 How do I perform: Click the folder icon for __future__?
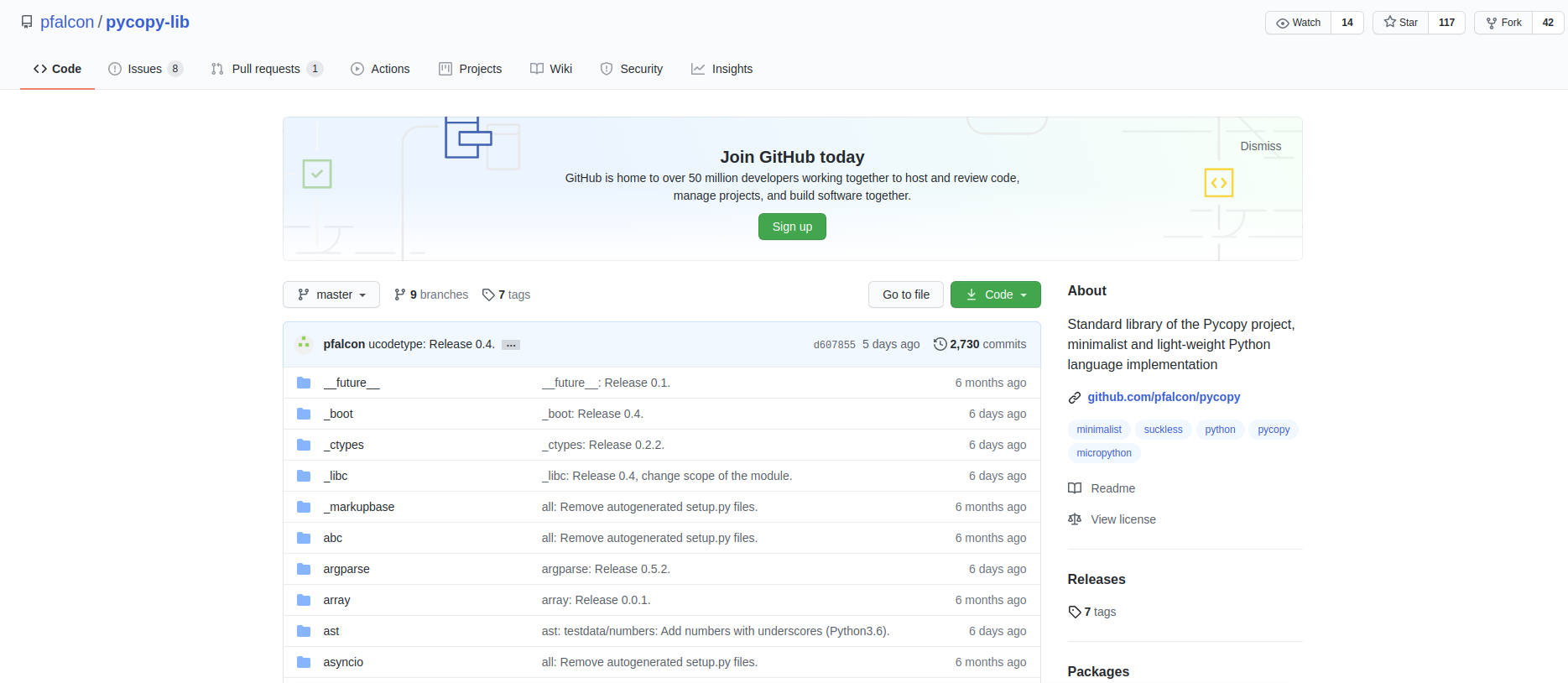click(x=304, y=383)
